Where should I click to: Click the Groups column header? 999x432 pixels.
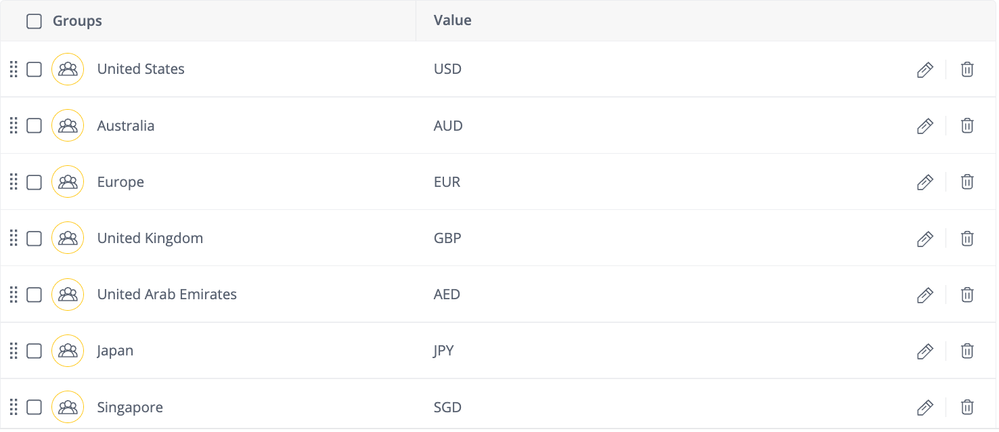click(x=77, y=21)
